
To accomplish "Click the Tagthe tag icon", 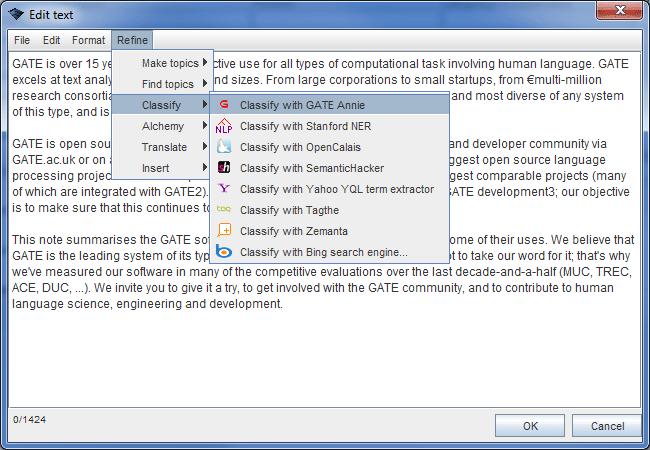I will (224, 209).
